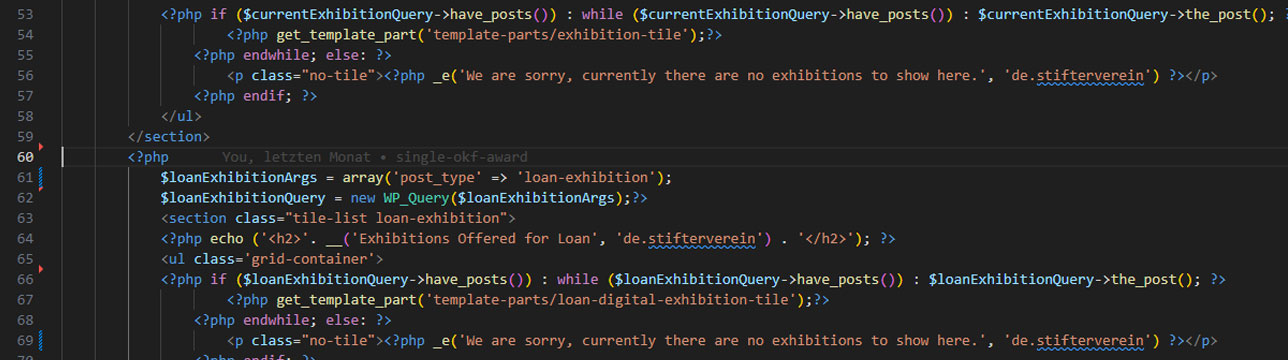The height and width of the screenshot is (360, 1288).
Task: Select line number 66 in the gutter
Action: pyautogui.click(x=26, y=279)
